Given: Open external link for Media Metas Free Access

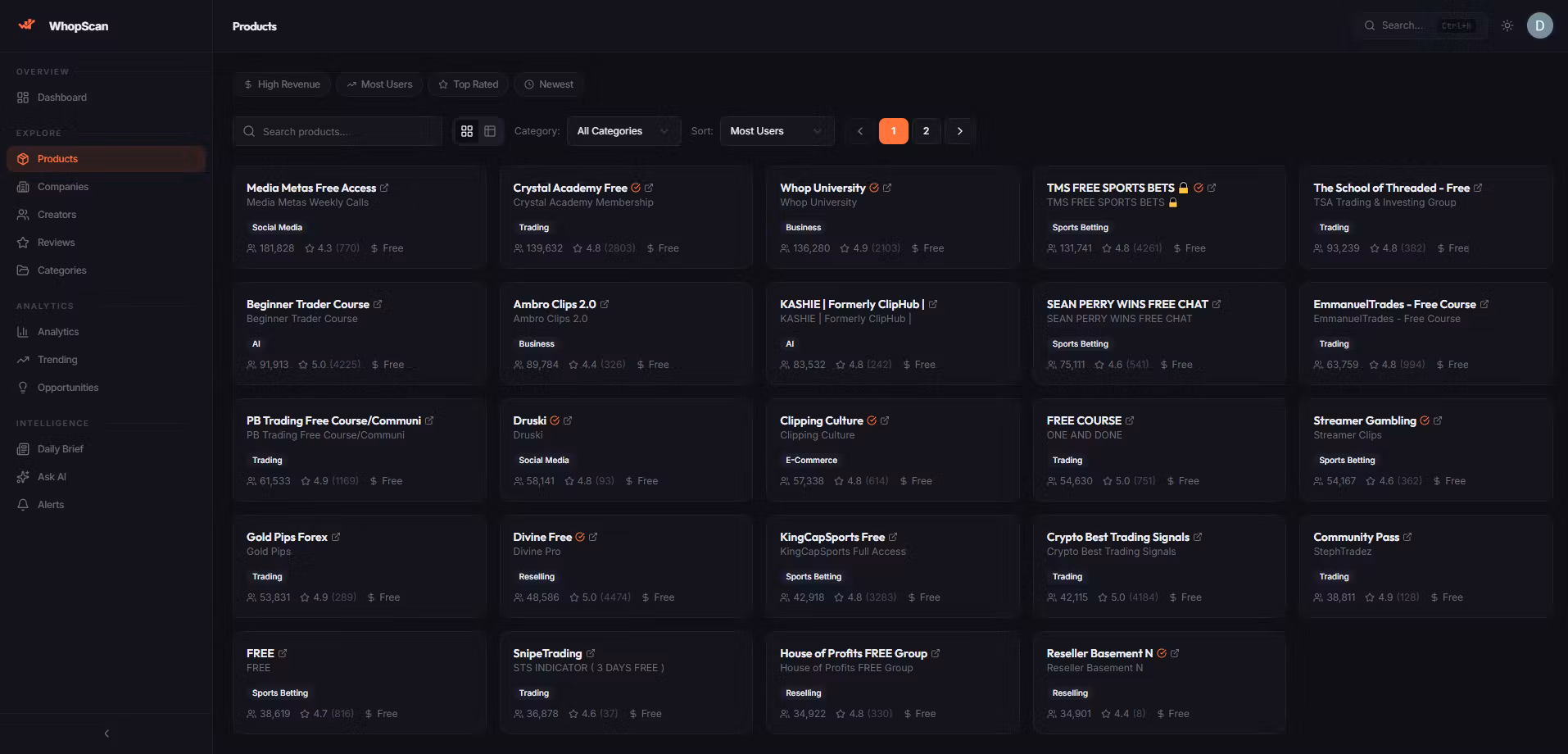Looking at the screenshot, I should coord(384,188).
